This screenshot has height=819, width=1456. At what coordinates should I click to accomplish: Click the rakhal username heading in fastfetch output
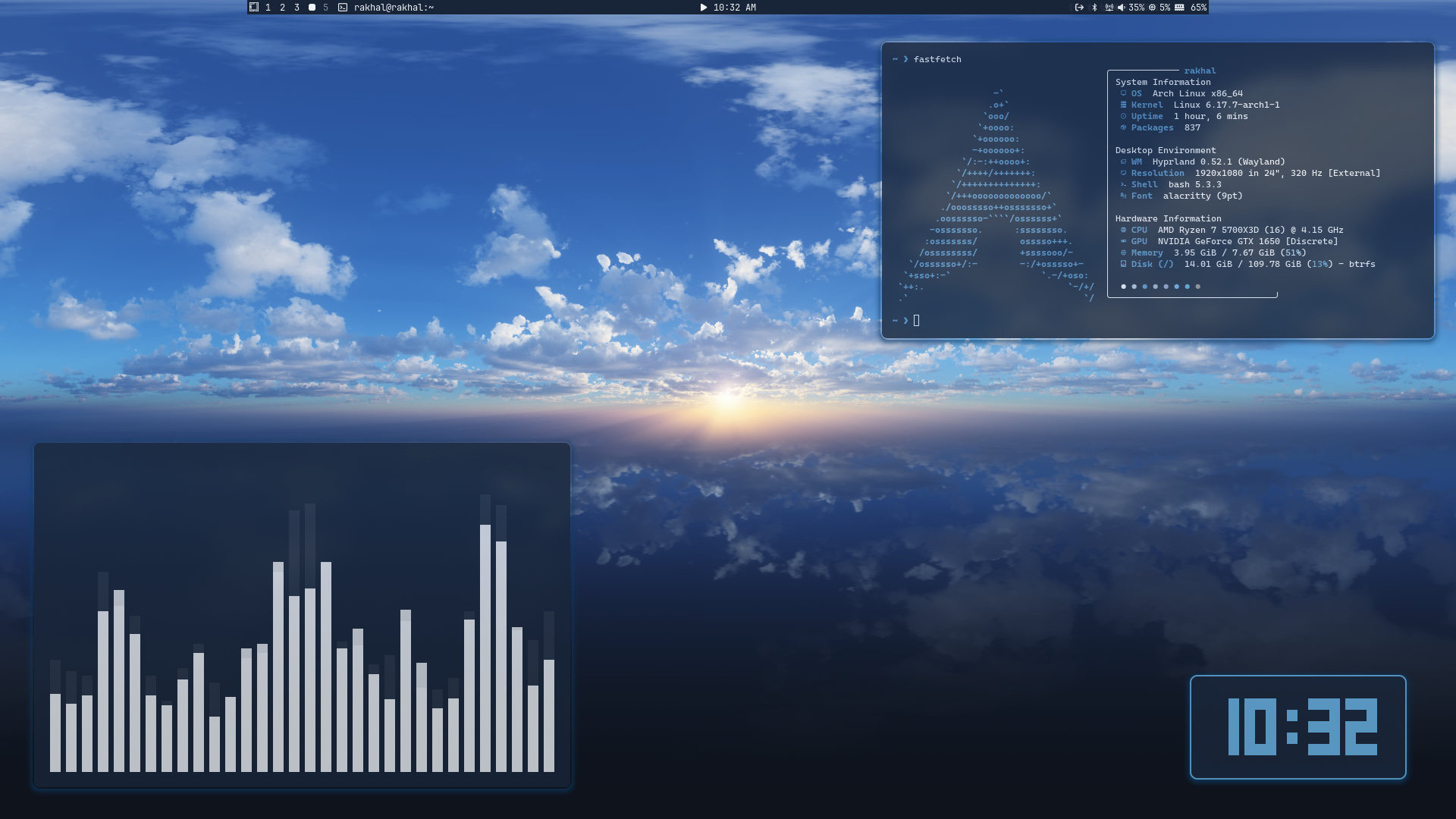pos(1200,71)
